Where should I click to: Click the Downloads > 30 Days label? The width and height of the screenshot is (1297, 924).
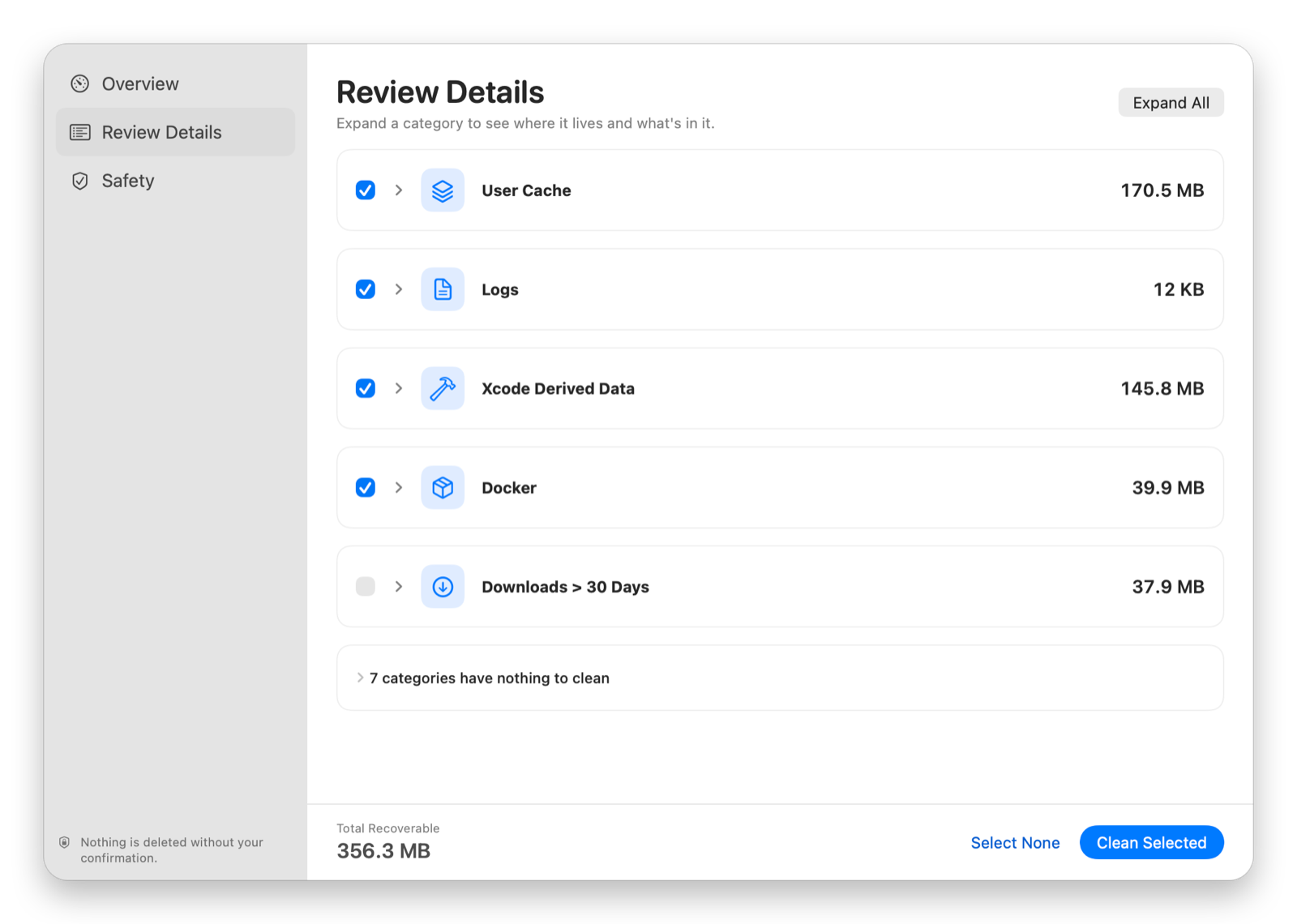[x=565, y=587]
